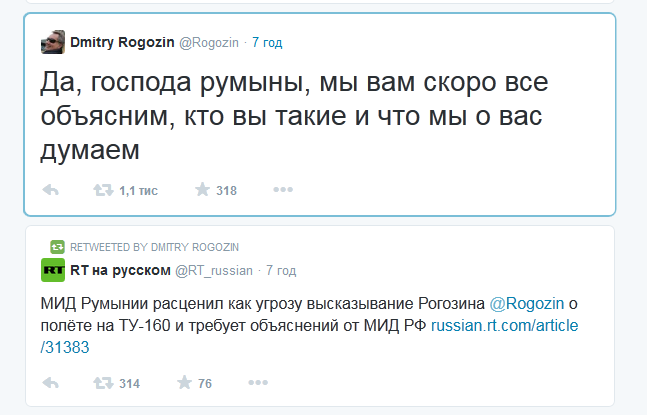647x415 pixels.
Task: Retweet the RT на русском tweet
Action: (x=103, y=383)
